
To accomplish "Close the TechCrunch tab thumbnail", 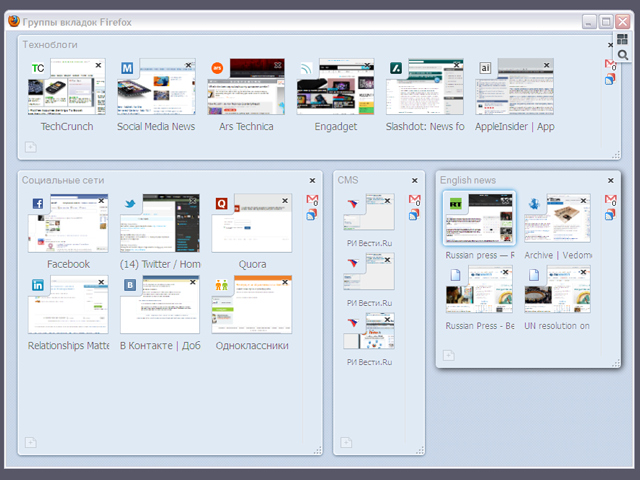I will [98, 65].
